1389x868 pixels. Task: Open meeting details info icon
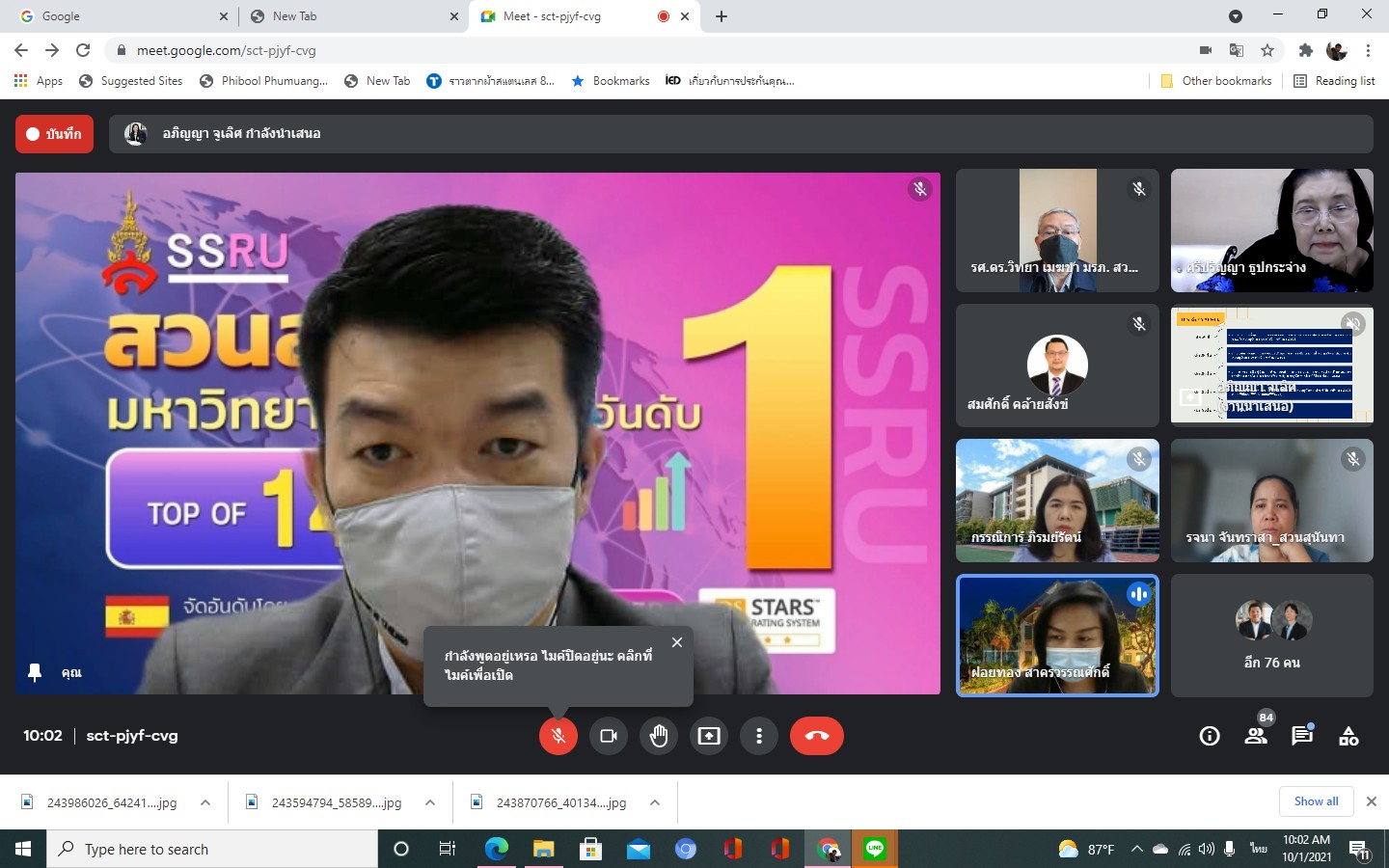[x=1209, y=737]
